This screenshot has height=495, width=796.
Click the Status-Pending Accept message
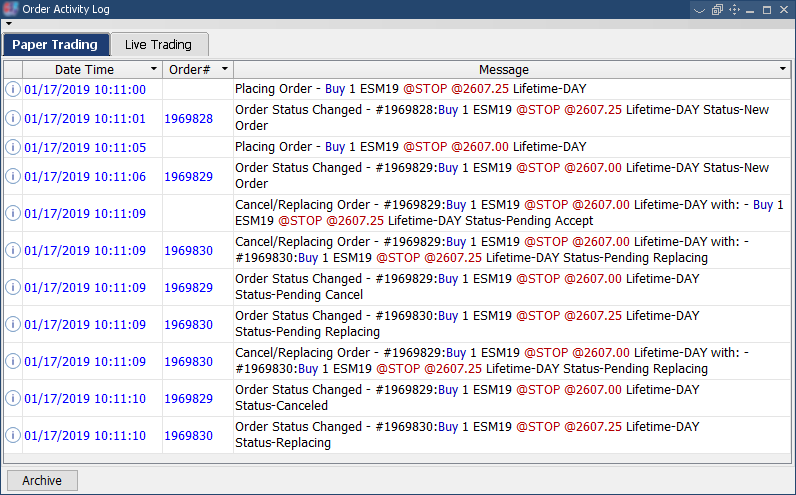509,213
